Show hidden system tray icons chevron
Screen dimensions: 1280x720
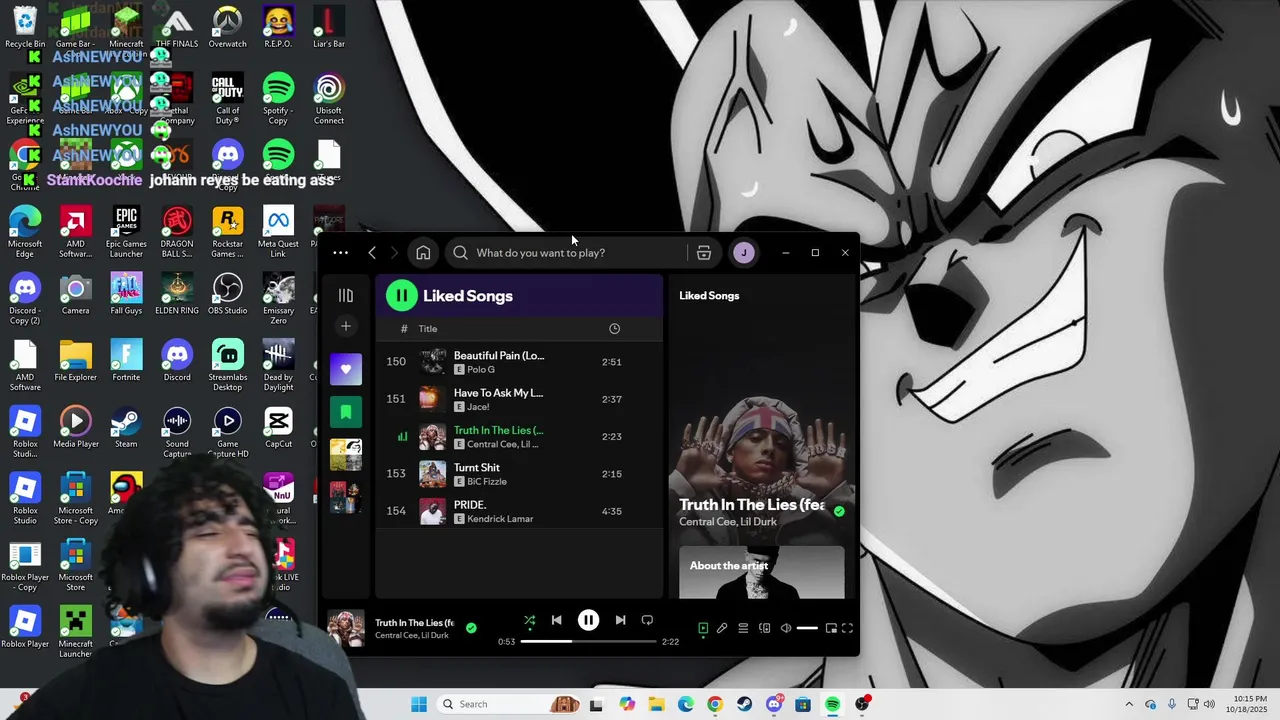coord(1129,704)
